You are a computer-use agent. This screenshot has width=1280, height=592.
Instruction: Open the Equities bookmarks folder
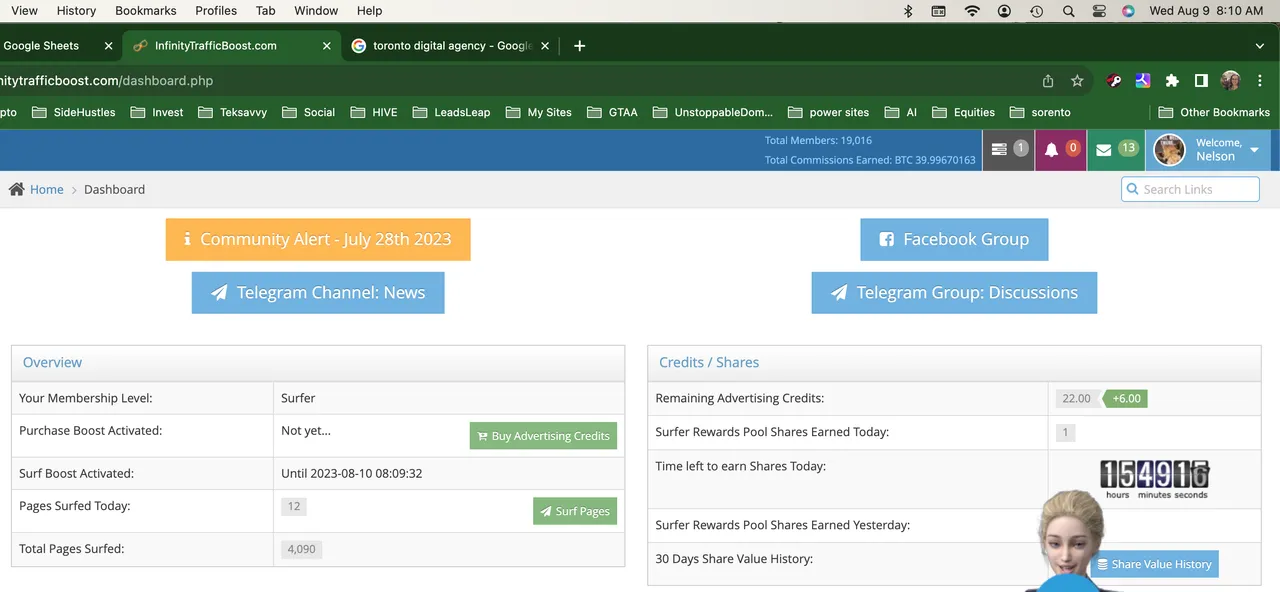point(963,112)
